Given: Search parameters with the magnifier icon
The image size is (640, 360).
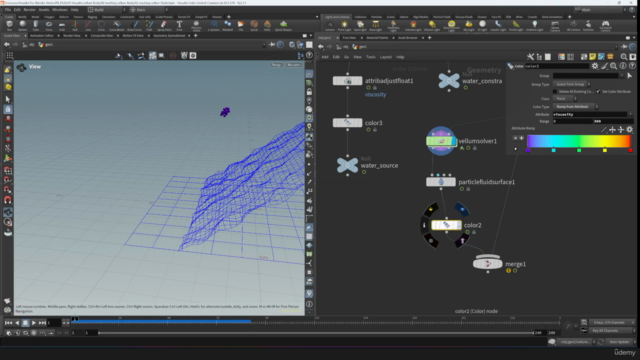Looking at the screenshot, I should [613, 66].
